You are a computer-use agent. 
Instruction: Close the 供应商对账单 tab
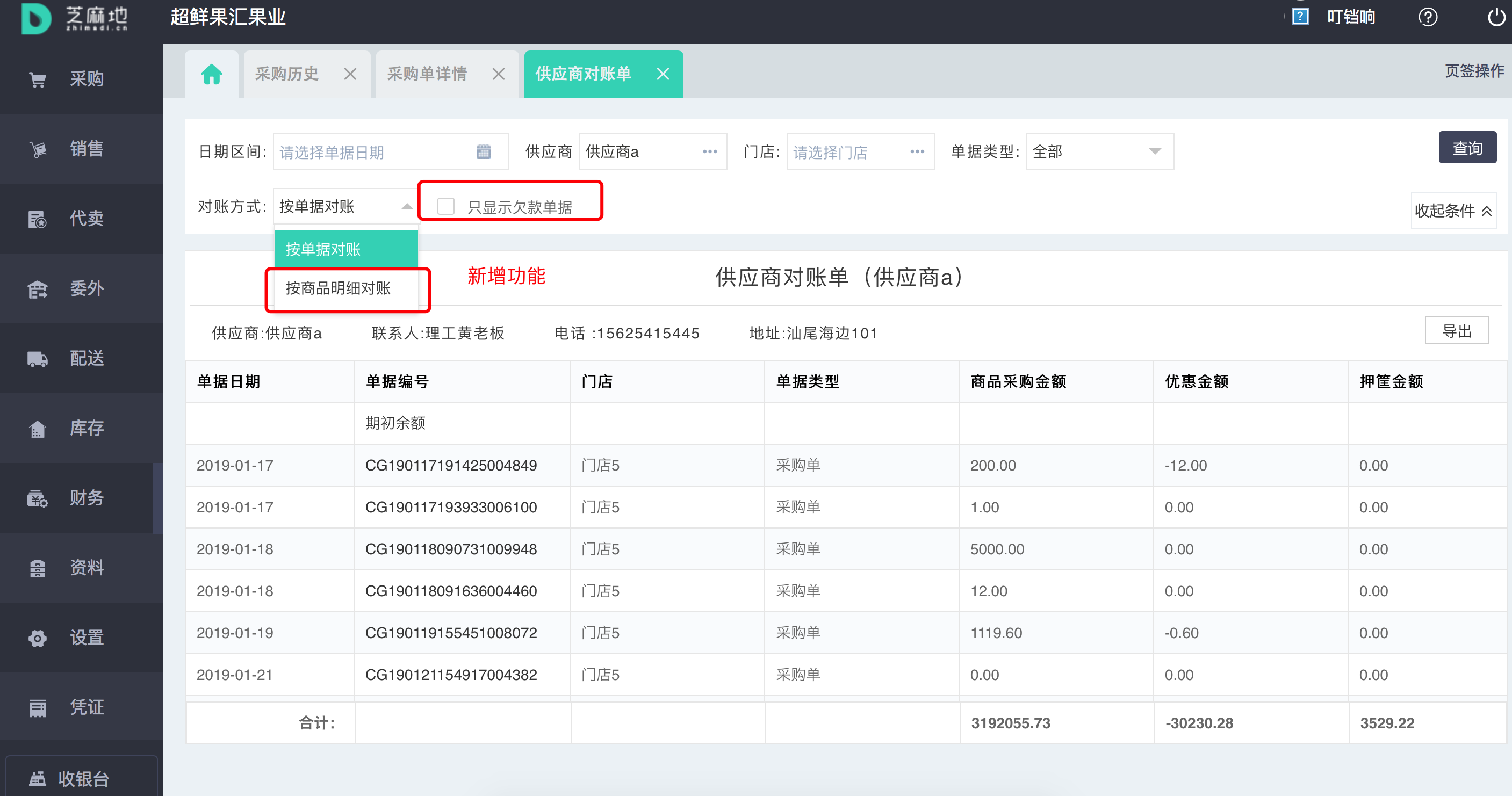tap(663, 74)
